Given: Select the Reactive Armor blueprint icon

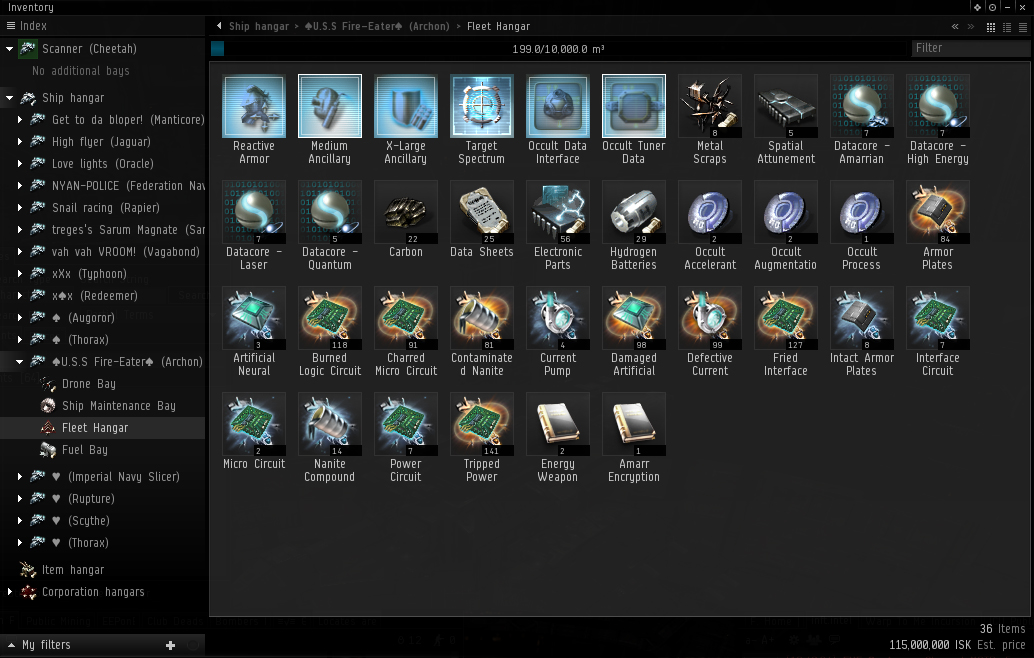Looking at the screenshot, I should [254, 106].
